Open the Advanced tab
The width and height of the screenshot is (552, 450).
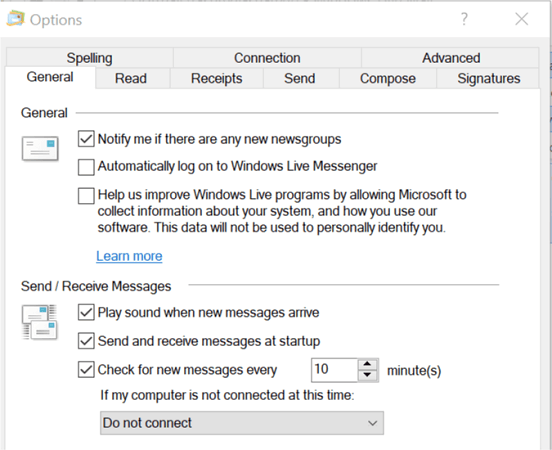click(451, 58)
